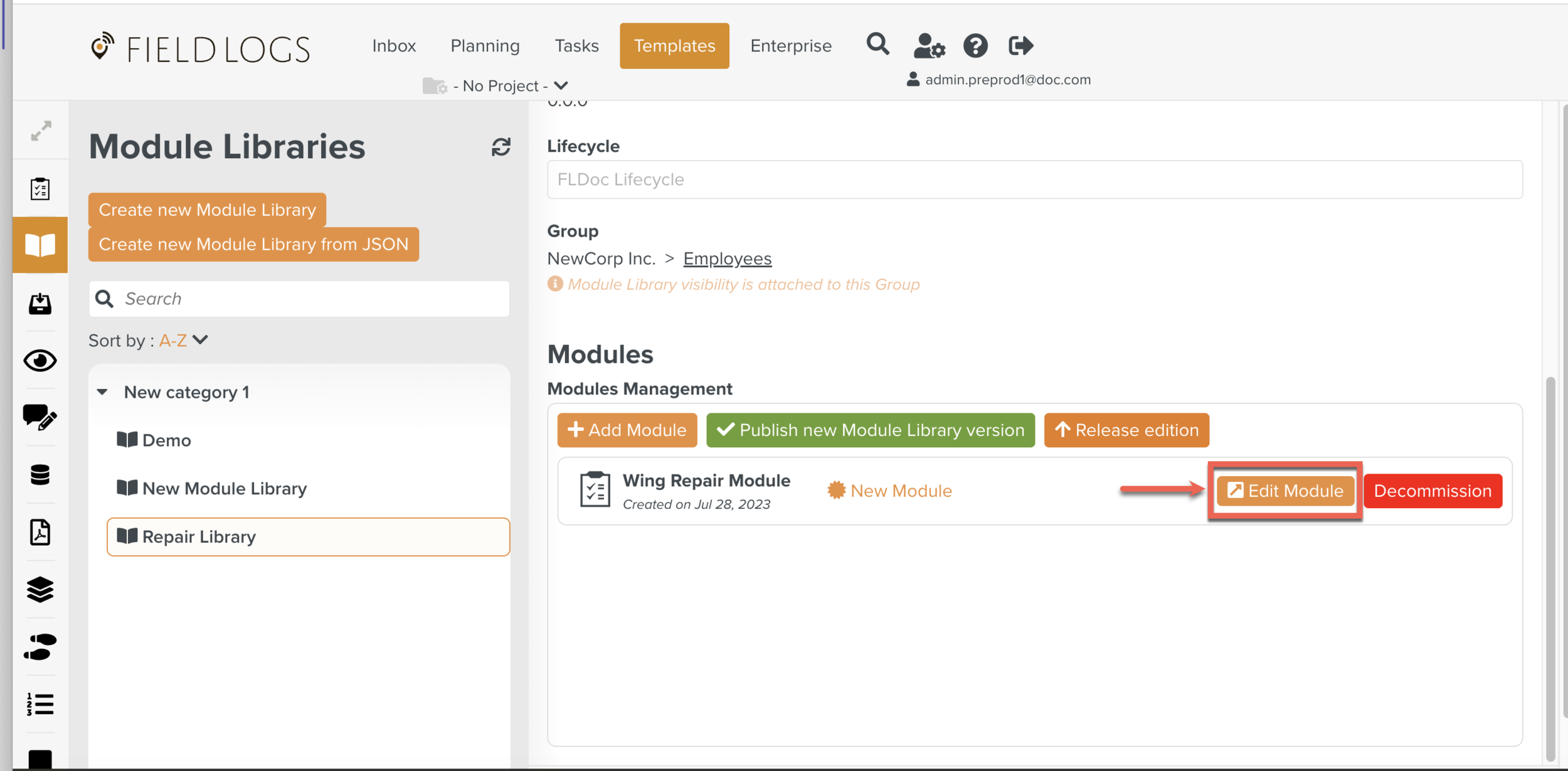Viewport: 1568px width, 771px height.
Task: Open the PDF document sidebar icon
Action: pyautogui.click(x=40, y=532)
